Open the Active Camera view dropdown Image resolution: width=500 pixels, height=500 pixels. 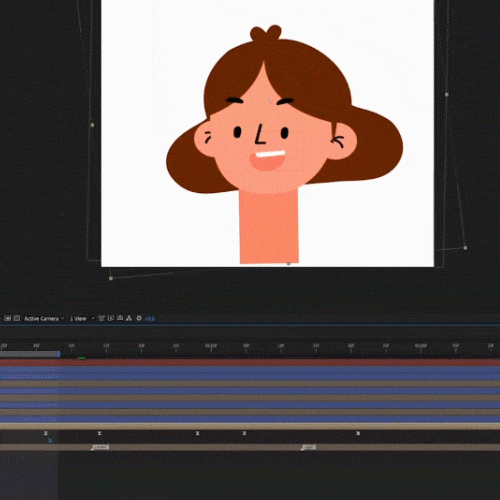point(44,319)
